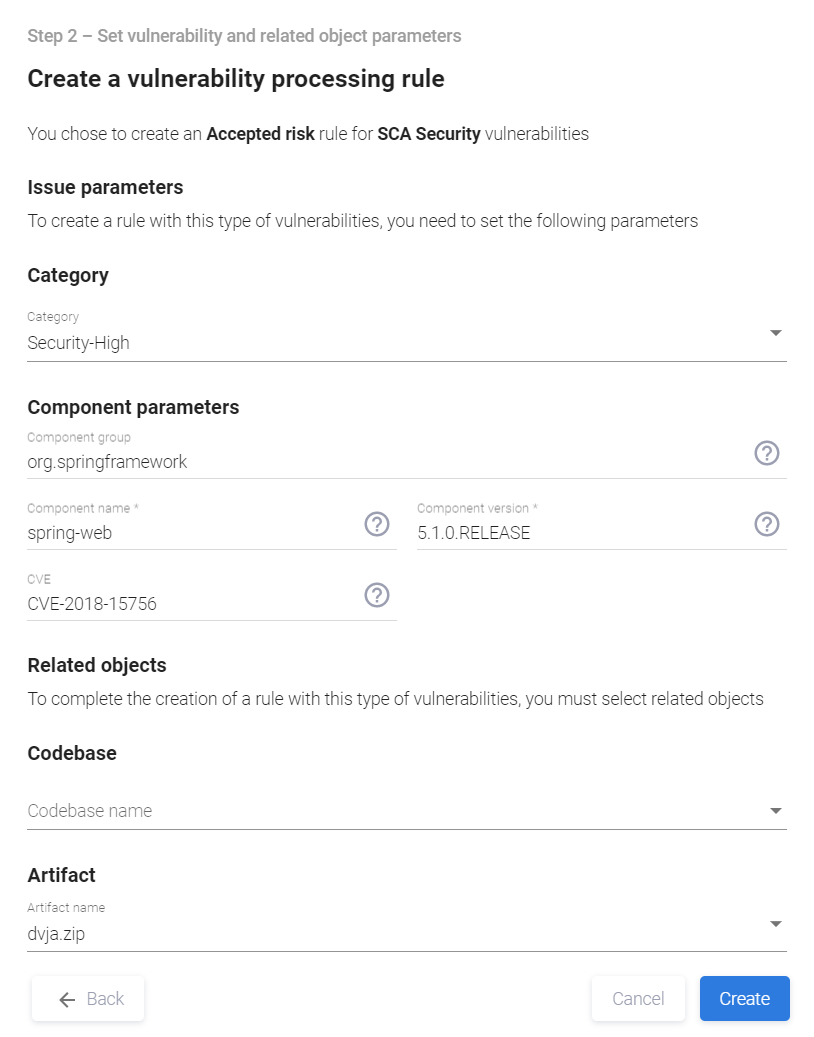This screenshot has height=1037, width=814.
Task: Click the Security-High category value
Action: point(78,343)
